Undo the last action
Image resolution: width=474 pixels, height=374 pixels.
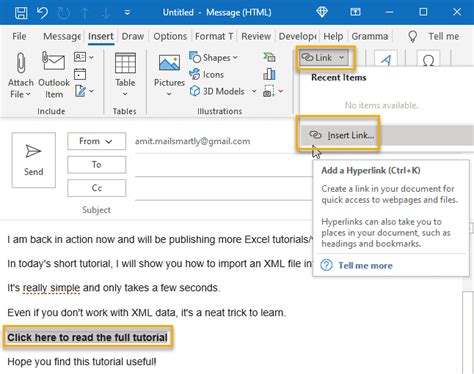coord(42,13)
